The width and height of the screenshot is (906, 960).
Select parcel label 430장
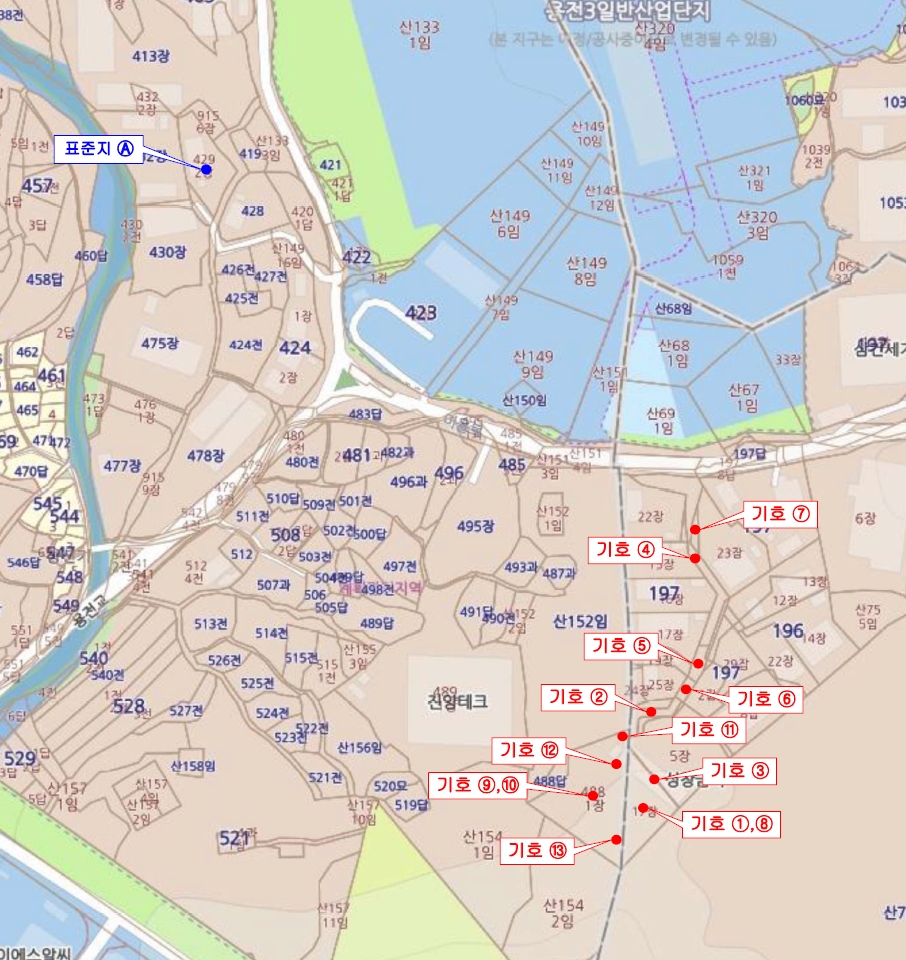tap(167, 252)
